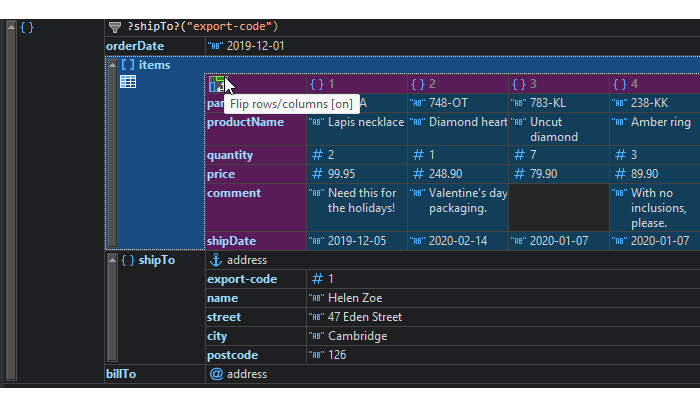Click the table view icon under items
The image size is (700, 408).
pyautogui.click(x=128, y=82)
